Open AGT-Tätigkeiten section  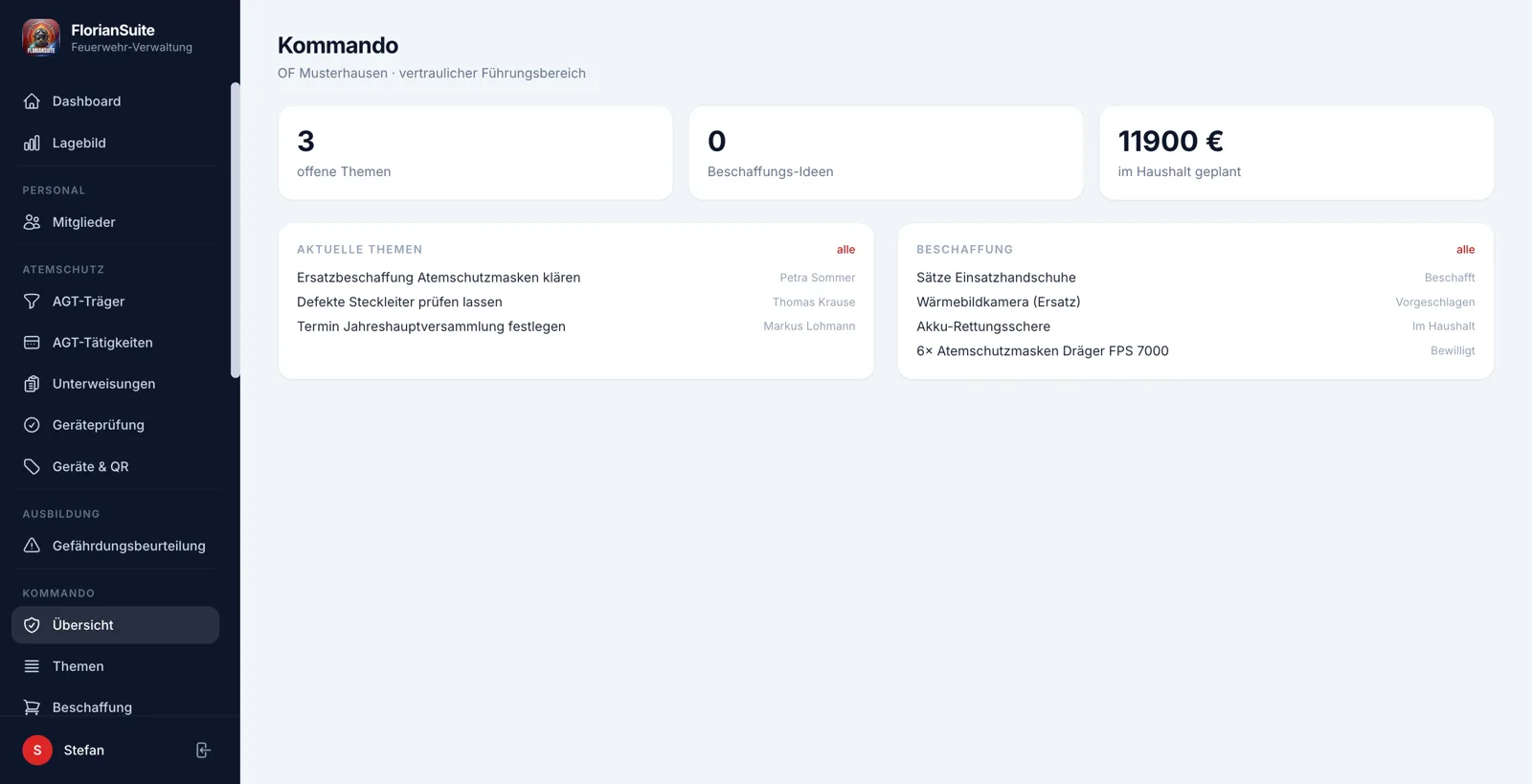coord(115,343)
